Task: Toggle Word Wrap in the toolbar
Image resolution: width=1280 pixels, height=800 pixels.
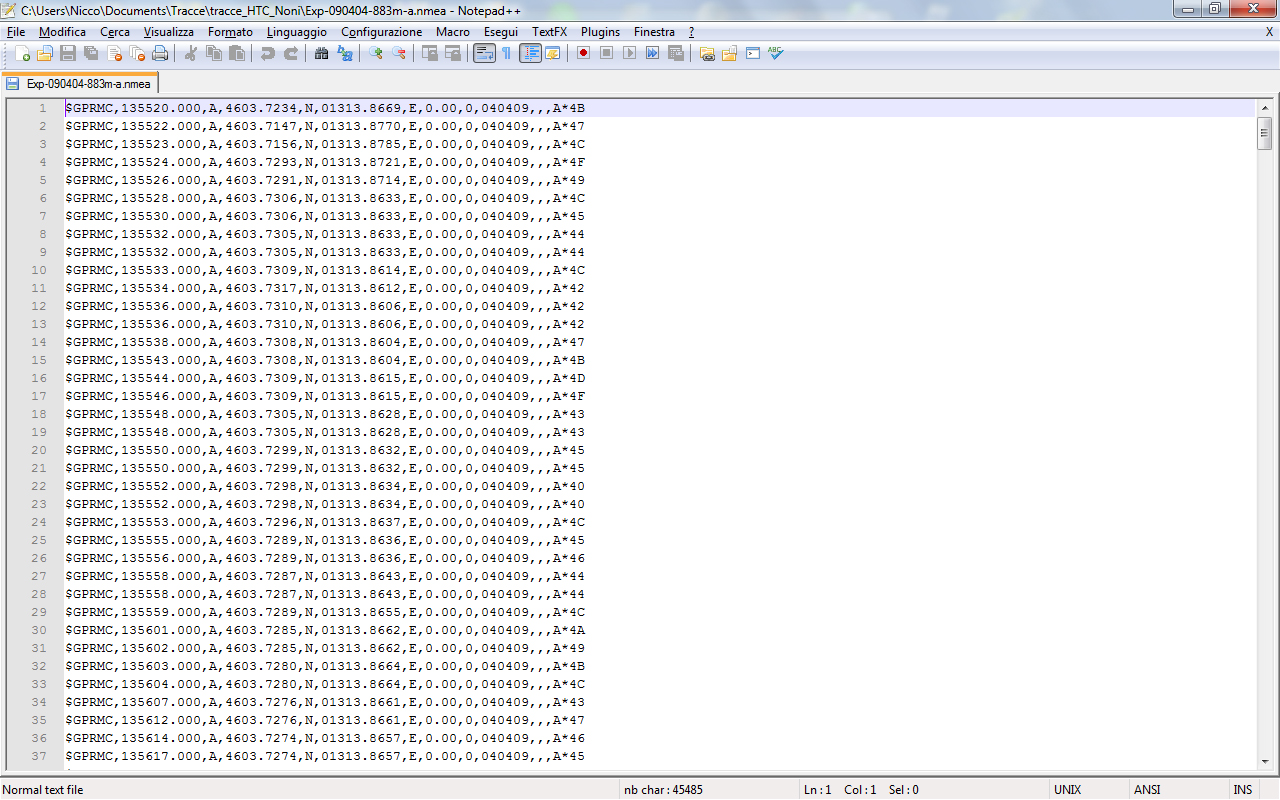Action: coord(483,53)
